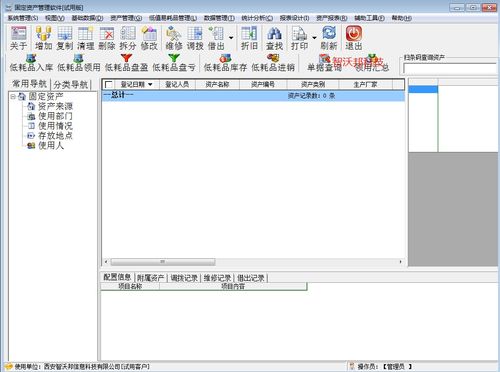500x372 pixels.
Task: Open dropdown arrow next to 借出
Action: tap(231, 38)
